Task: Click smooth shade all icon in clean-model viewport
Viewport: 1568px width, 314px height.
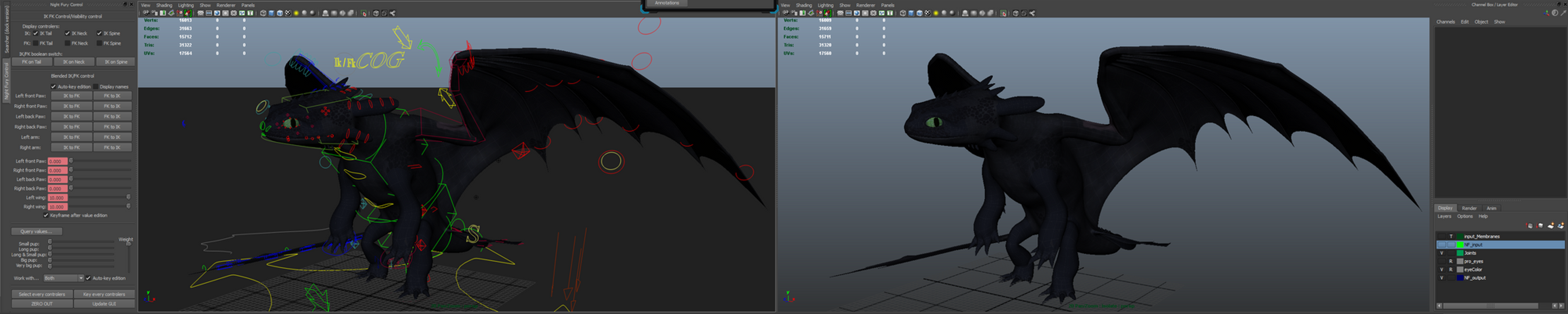Action: tap(911, 13)
